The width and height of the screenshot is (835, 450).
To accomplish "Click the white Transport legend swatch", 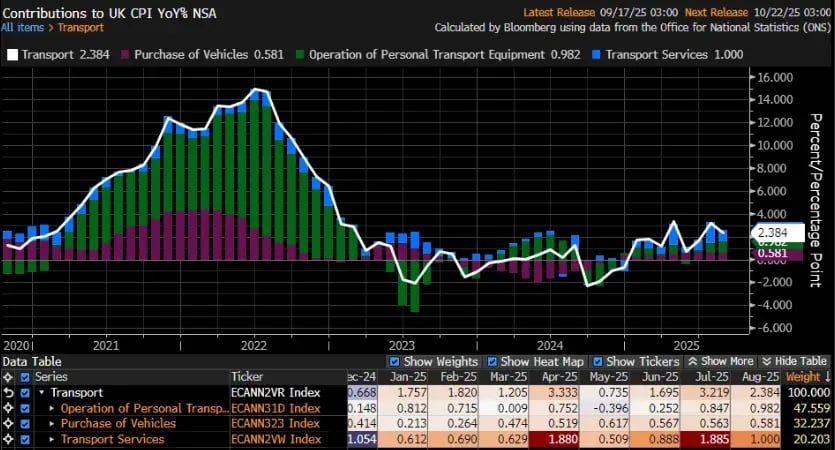I will (x=11, y=54).
